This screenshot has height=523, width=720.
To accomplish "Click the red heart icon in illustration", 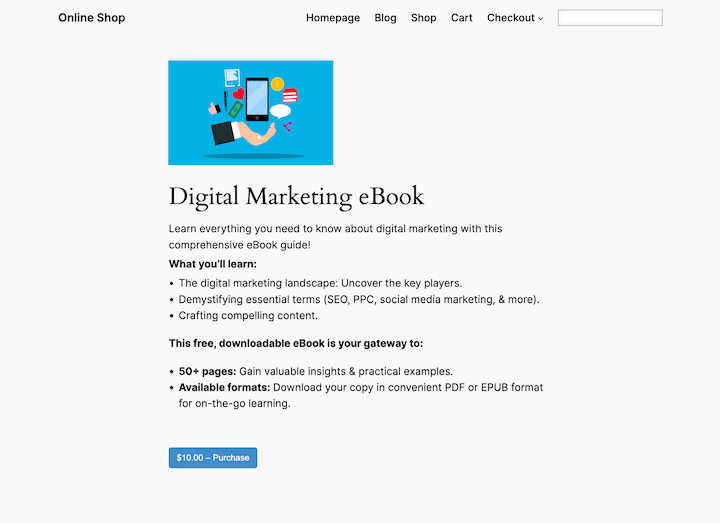I will (x=239, y=94).
